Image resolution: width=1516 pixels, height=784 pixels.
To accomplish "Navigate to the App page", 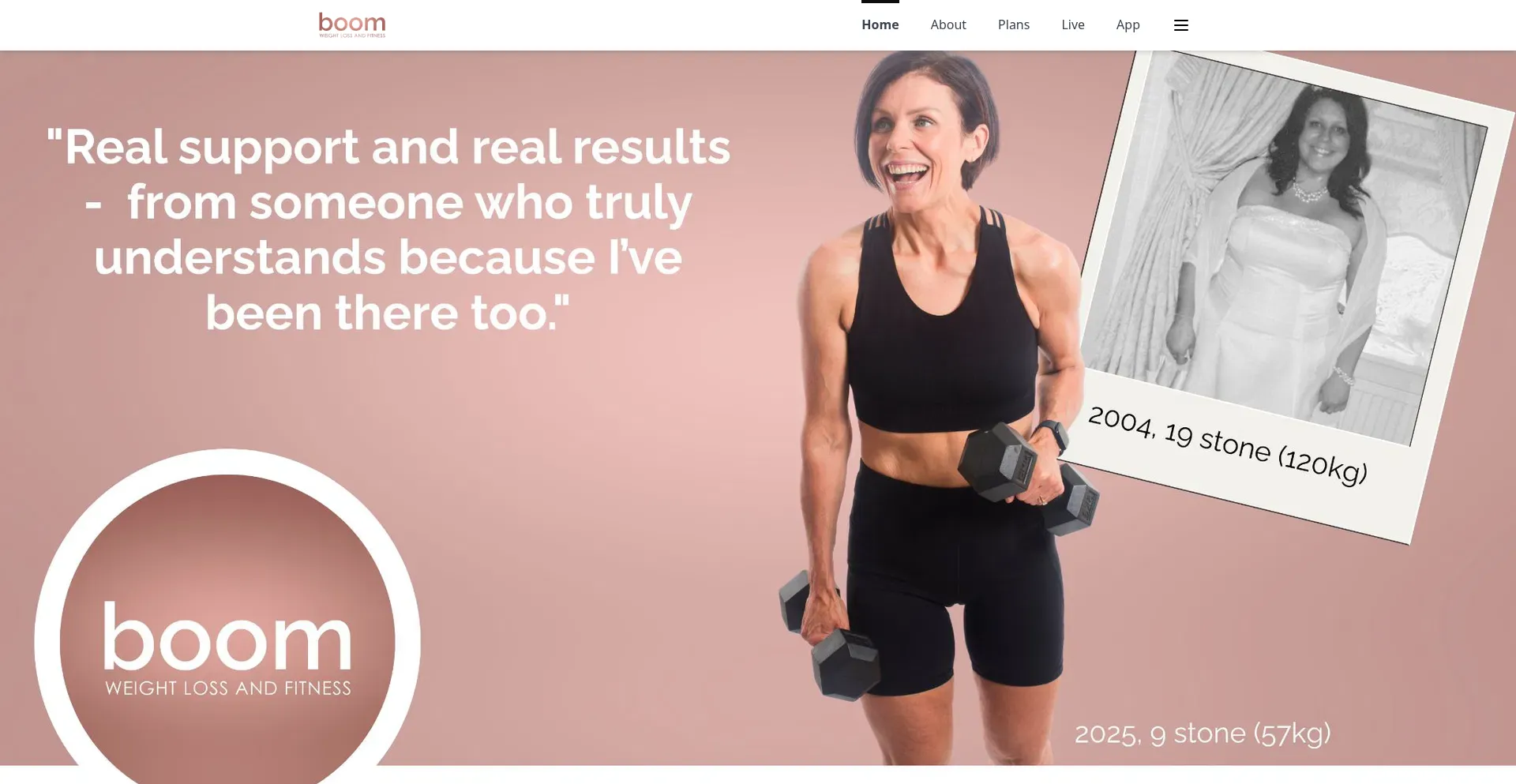I will tap(1128, 25).
